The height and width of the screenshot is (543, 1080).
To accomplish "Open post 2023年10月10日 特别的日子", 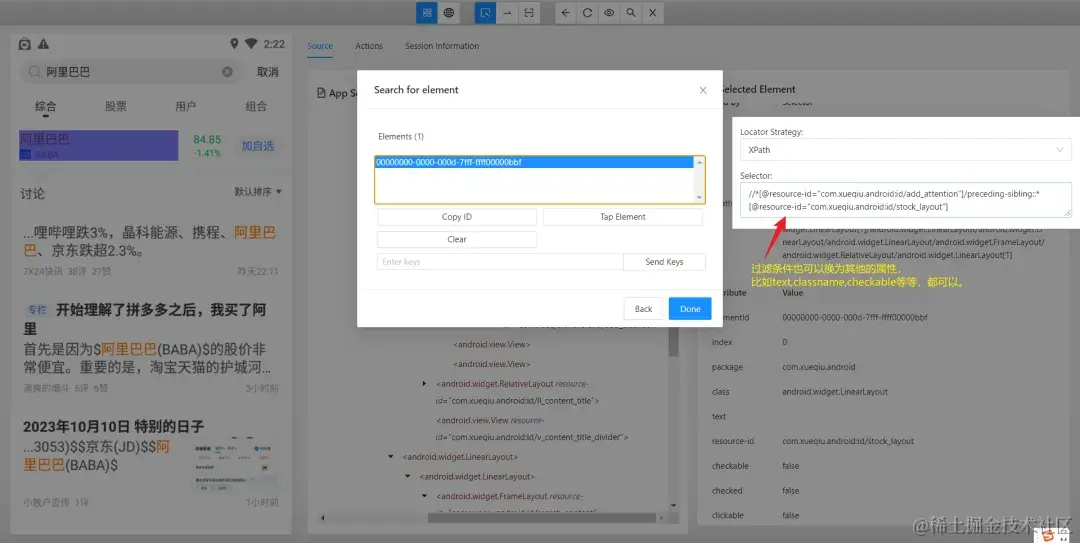I will tap(151, 463).
